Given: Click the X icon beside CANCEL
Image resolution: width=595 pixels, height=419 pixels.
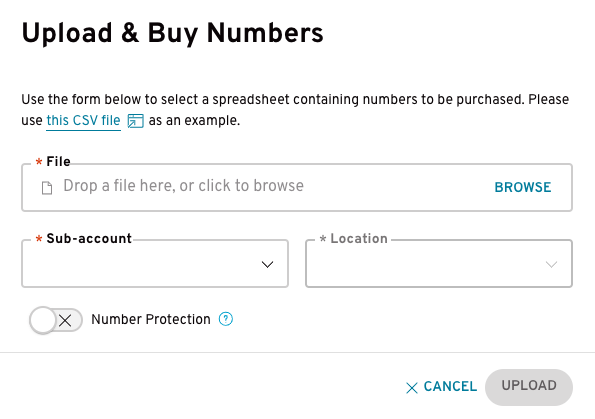Looking at the screenshot, I should 412,388.
